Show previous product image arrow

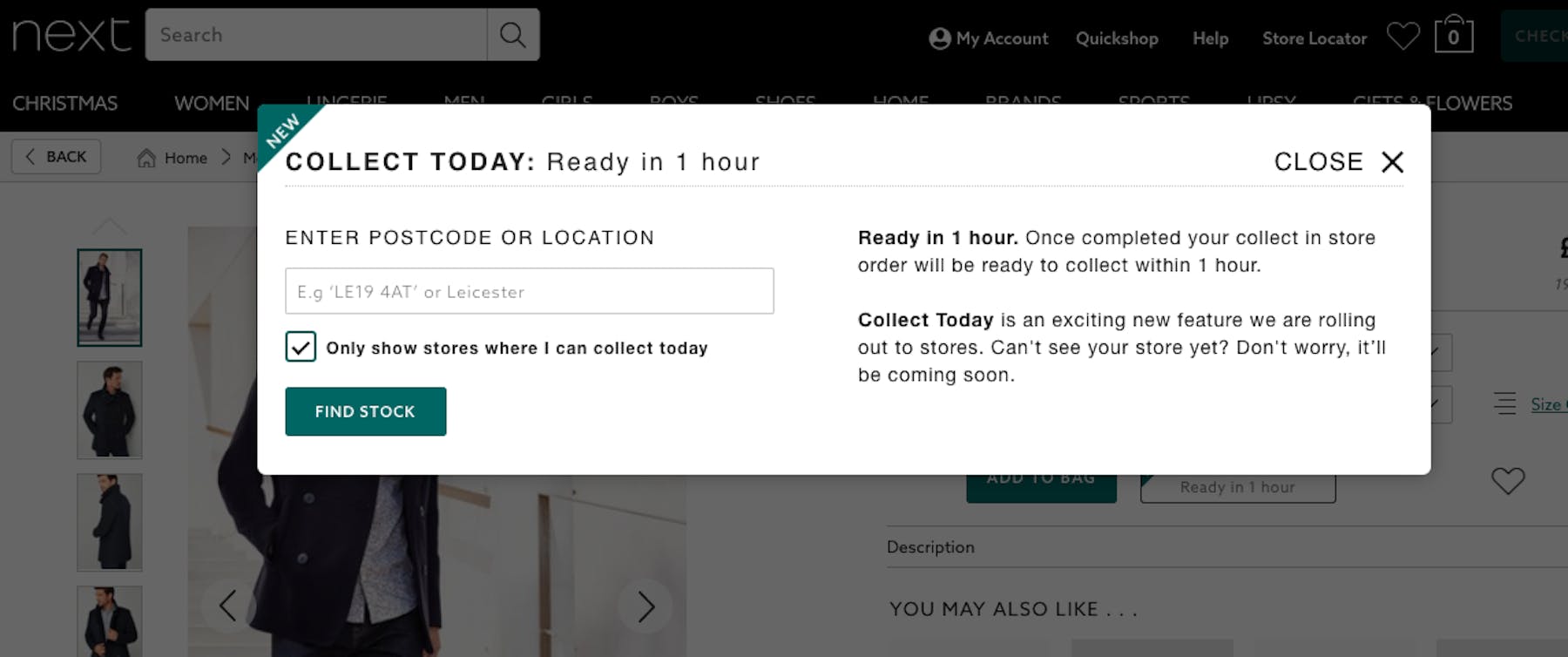tap(228, 605)
